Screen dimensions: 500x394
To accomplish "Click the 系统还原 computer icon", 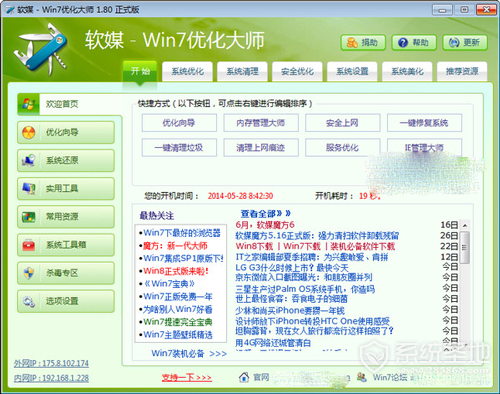I will [x=29, y=160].
